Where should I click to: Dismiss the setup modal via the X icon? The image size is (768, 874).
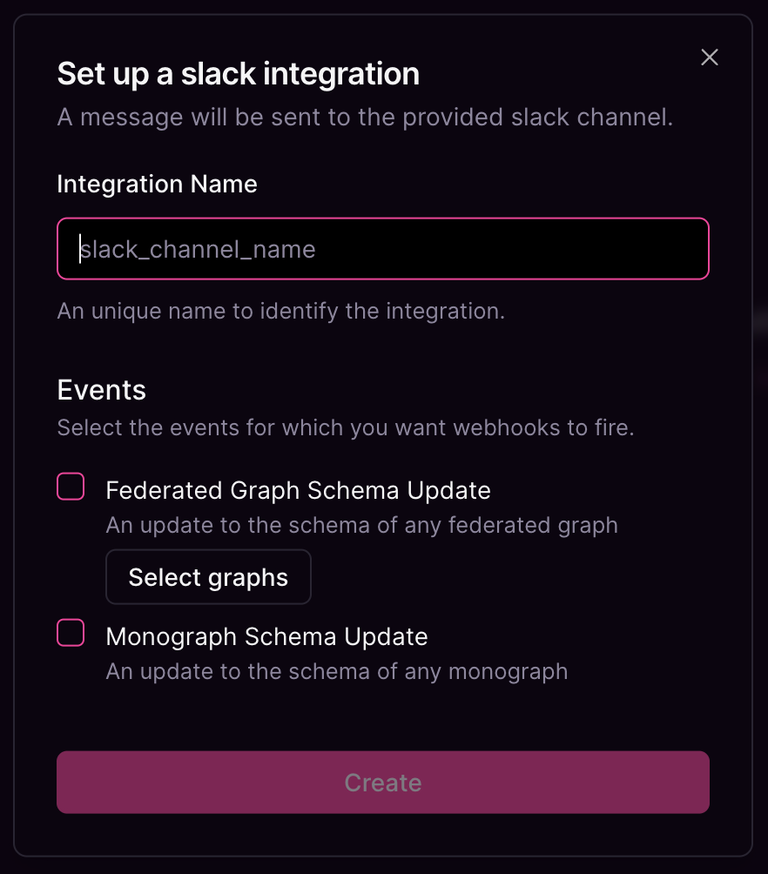[709, 57]
